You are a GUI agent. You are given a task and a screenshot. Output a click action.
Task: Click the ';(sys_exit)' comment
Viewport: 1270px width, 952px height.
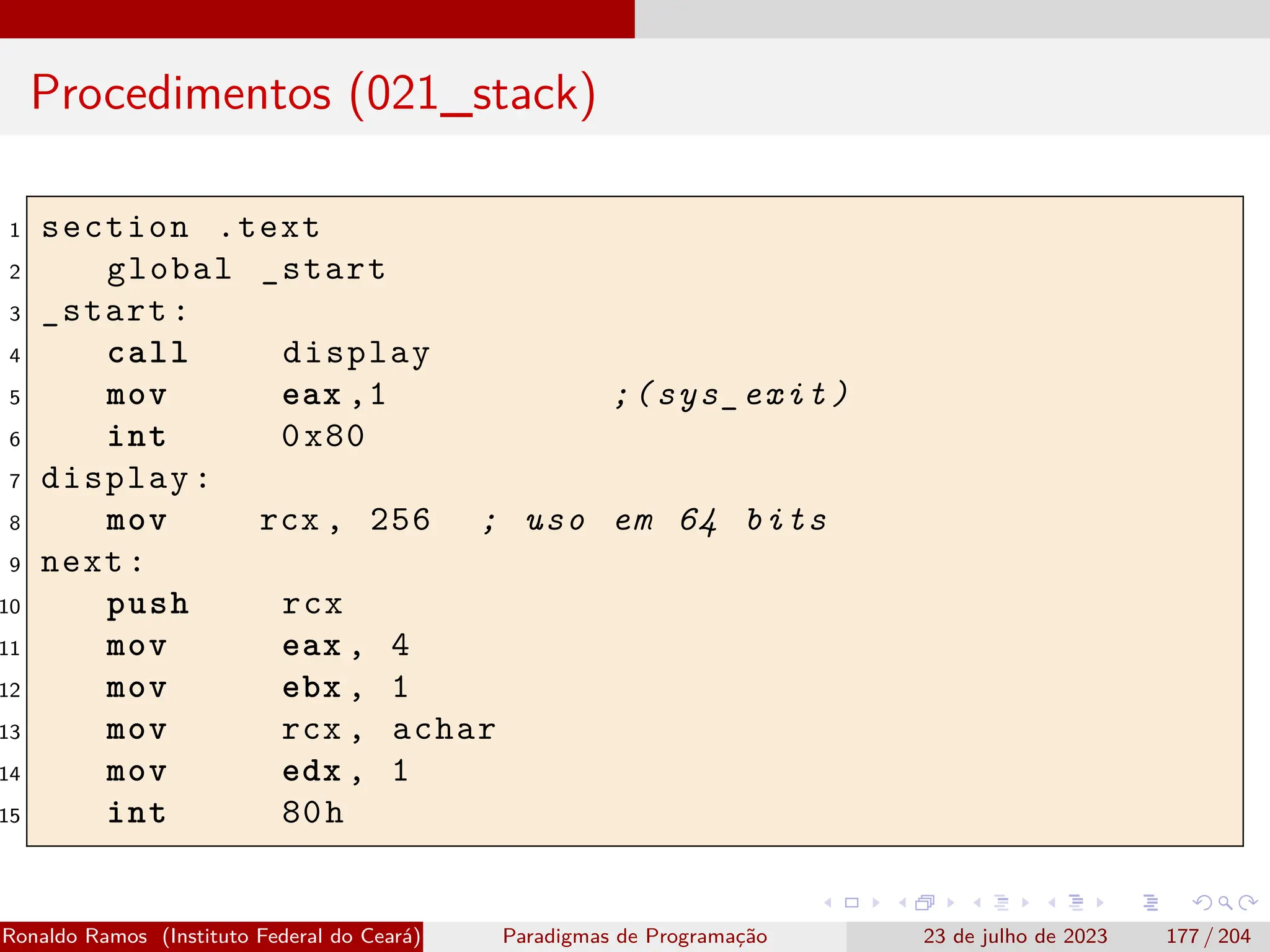[732, 395]
